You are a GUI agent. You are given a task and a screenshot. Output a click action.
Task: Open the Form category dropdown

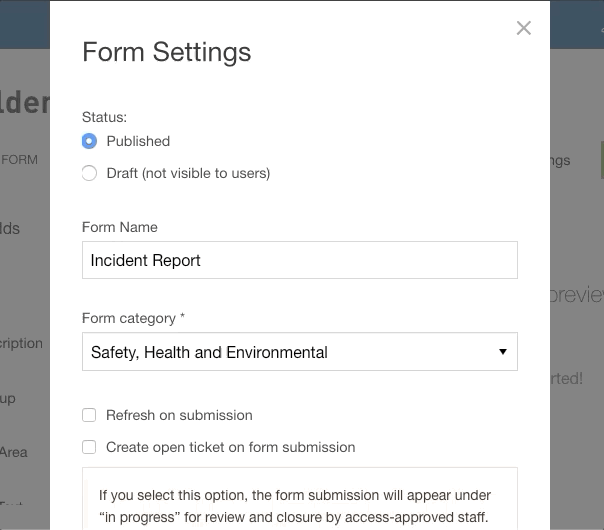[299, 352]
